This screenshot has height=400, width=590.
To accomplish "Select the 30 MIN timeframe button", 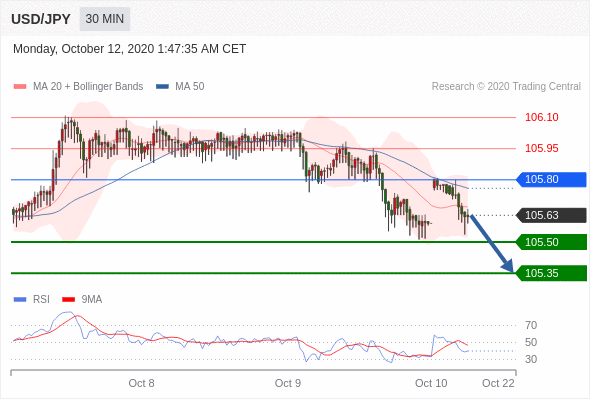I will (x=105, y=19).
